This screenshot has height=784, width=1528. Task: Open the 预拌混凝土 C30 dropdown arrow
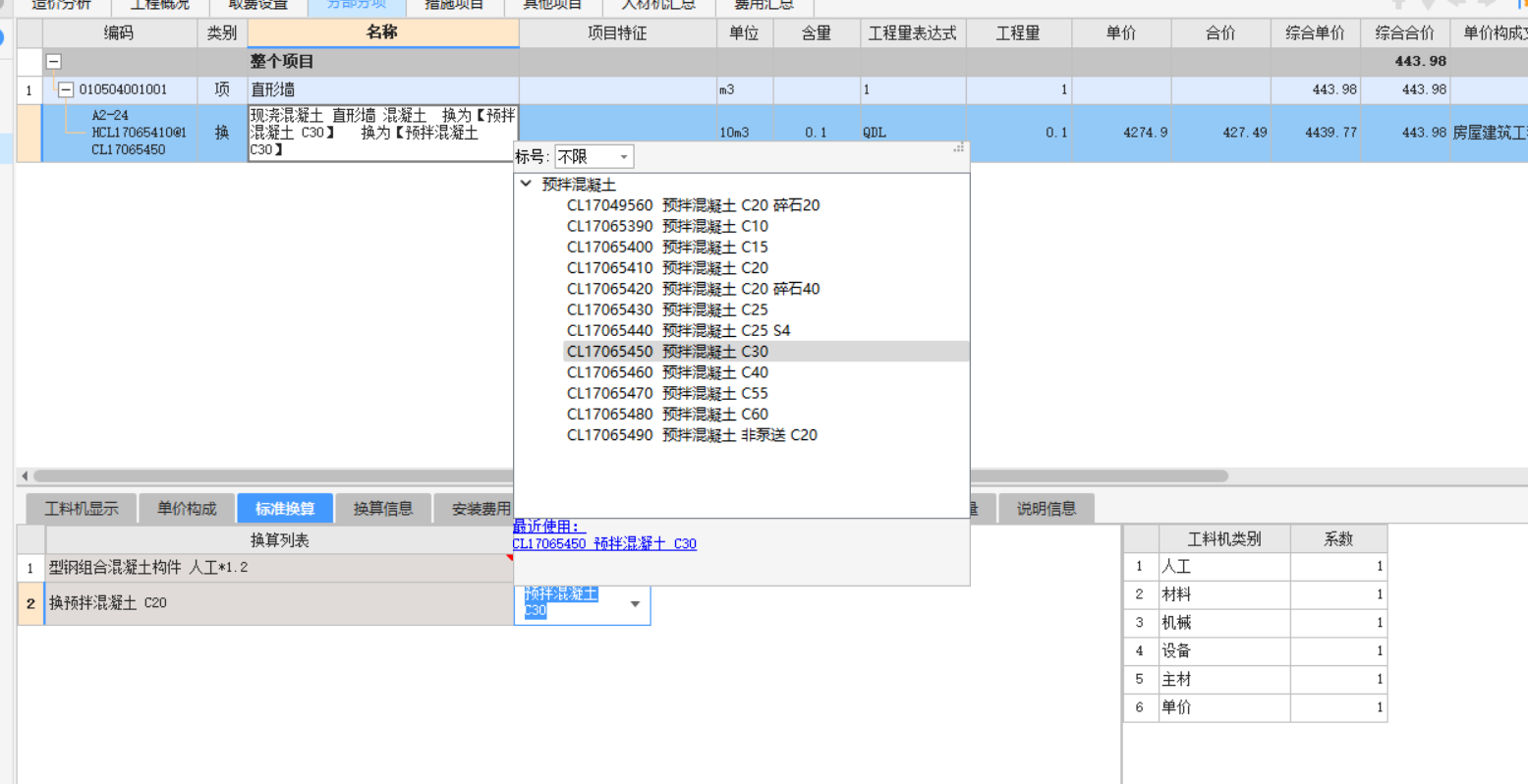coord(635,603)
